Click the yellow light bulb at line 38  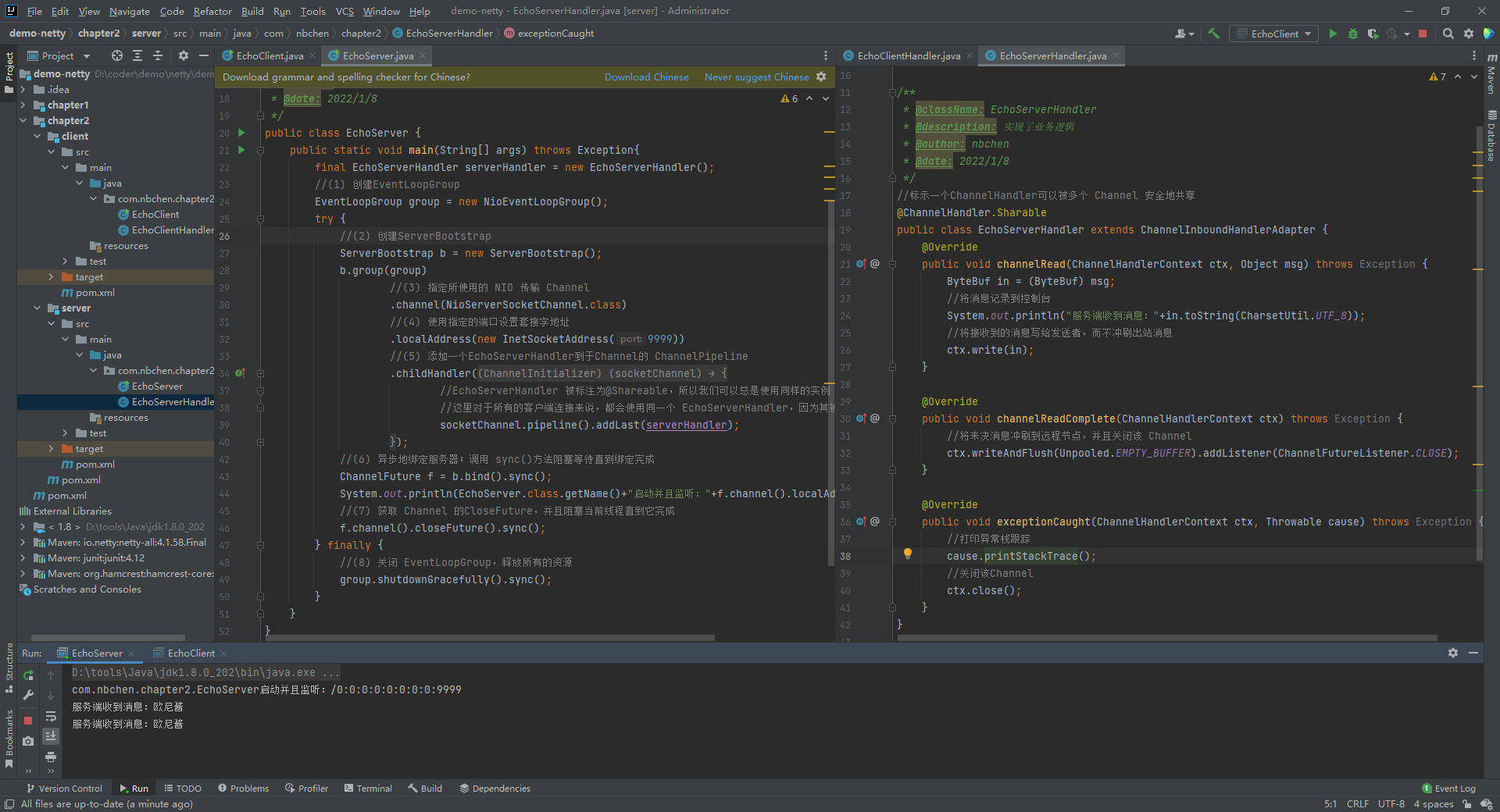(908, 554)
